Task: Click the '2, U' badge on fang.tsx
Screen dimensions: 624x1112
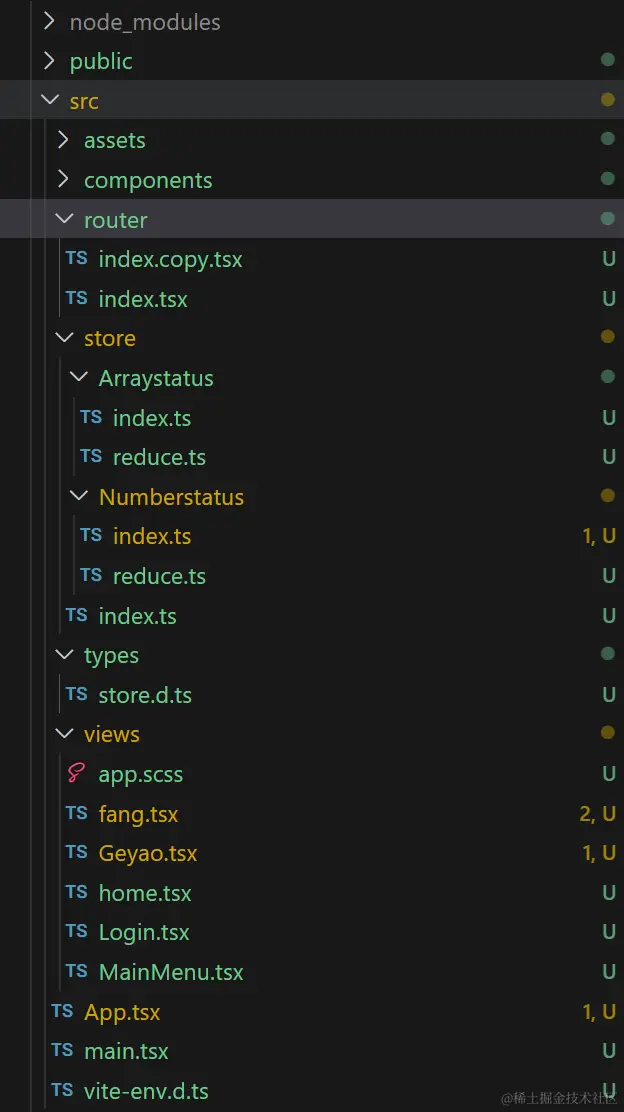Action: (x=597, y=813)
